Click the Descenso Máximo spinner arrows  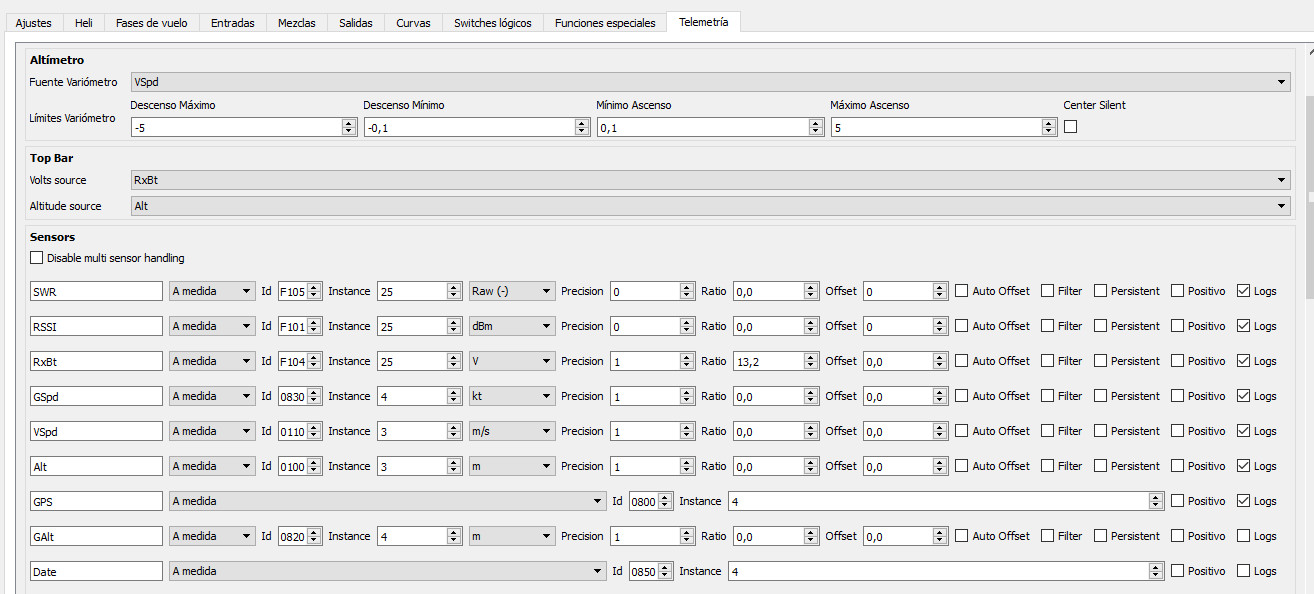coord(349,127)
